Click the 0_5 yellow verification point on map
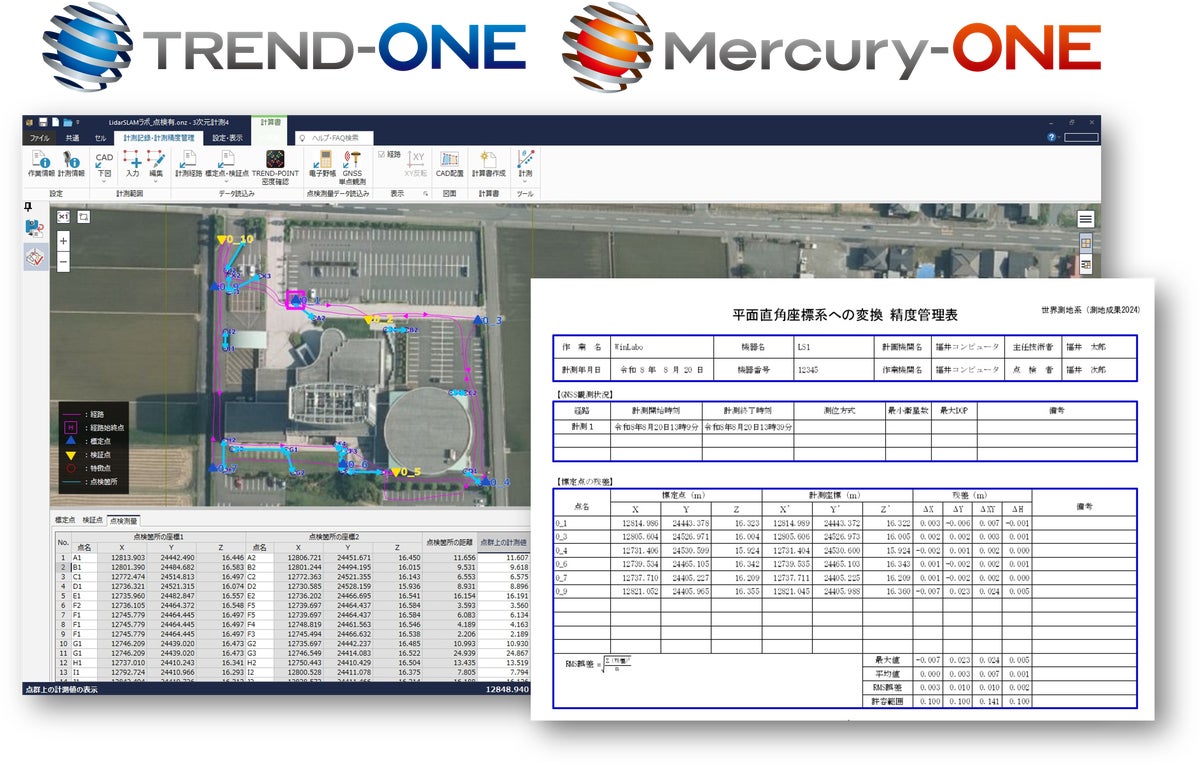The width and height of the screenshot is (1200, 766). click(x=397, y=471)
